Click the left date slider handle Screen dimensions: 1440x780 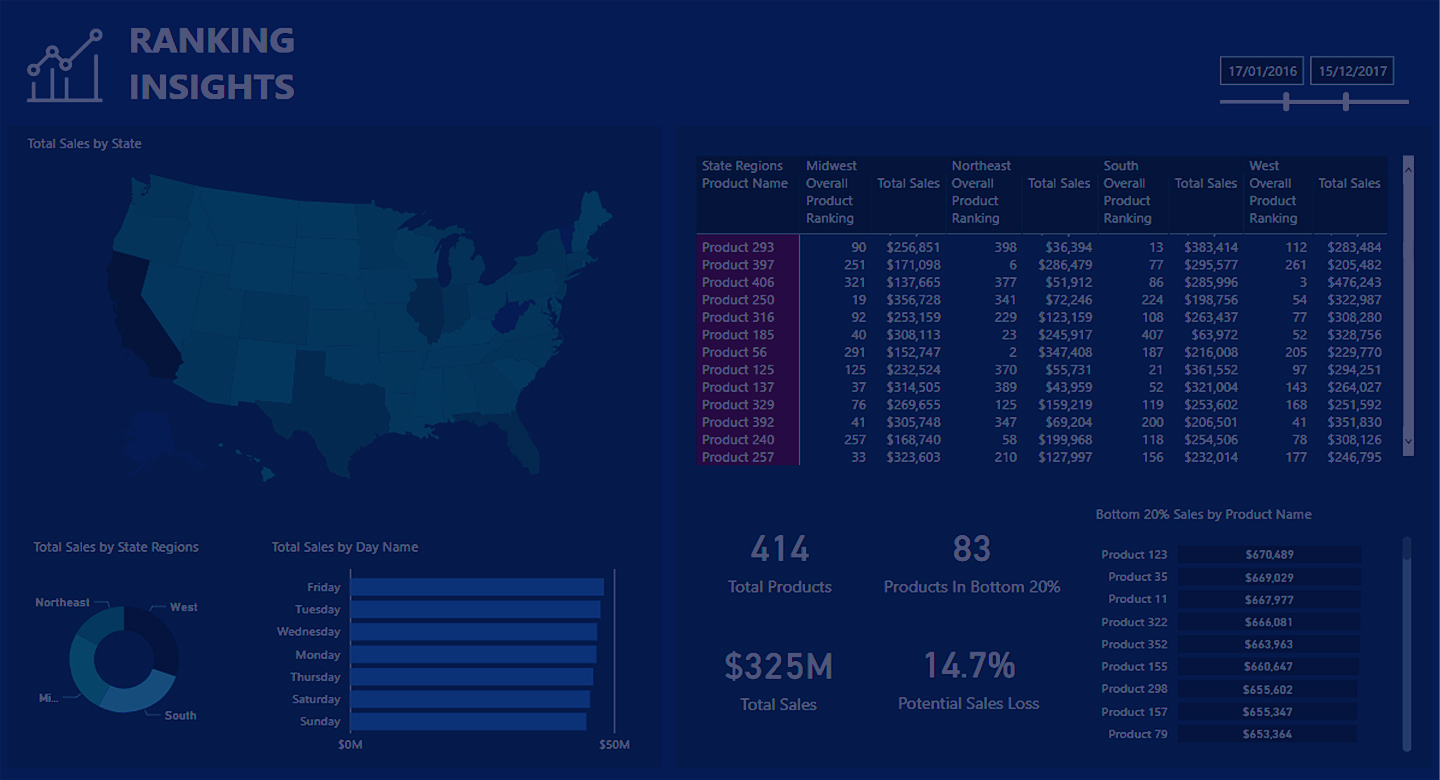[x=1286, y=101]
